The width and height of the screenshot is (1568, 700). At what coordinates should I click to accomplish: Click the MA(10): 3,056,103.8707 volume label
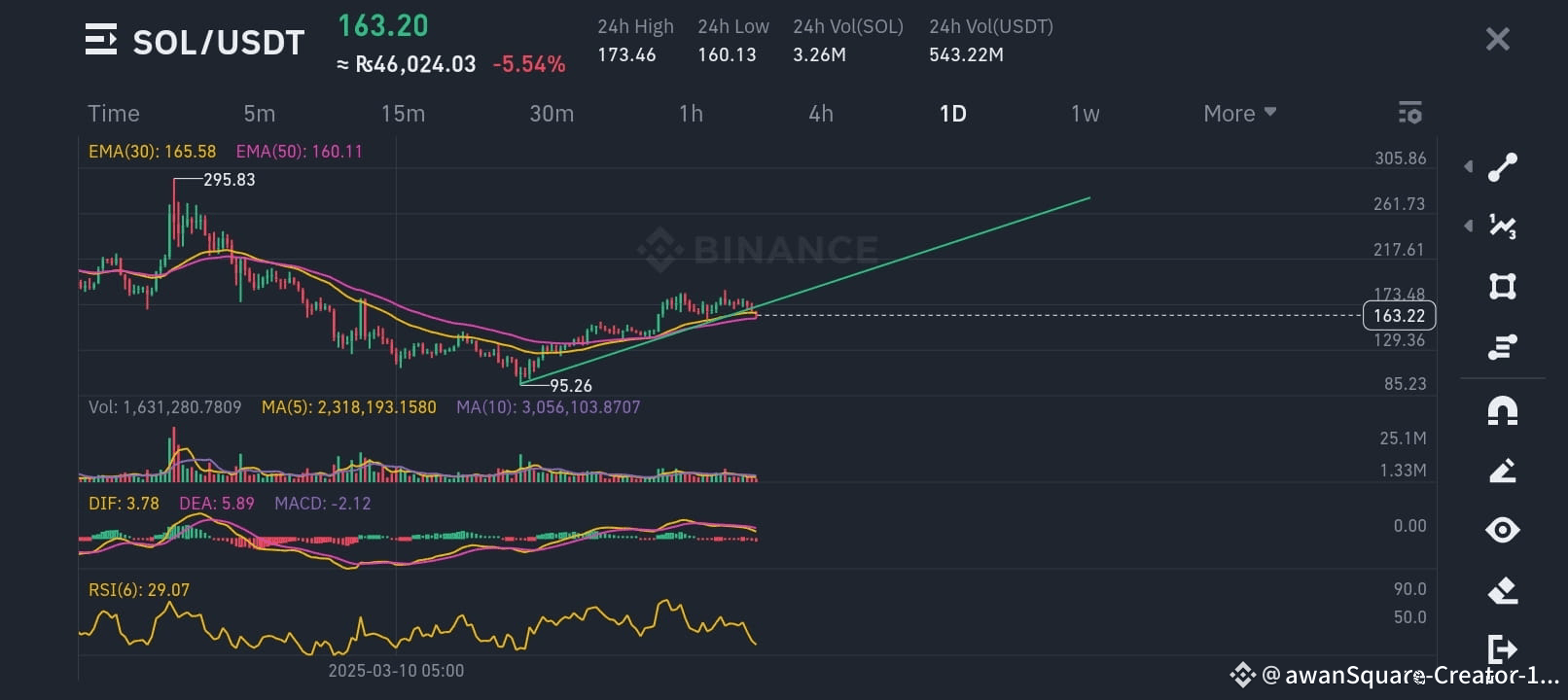tap(549, 407)
